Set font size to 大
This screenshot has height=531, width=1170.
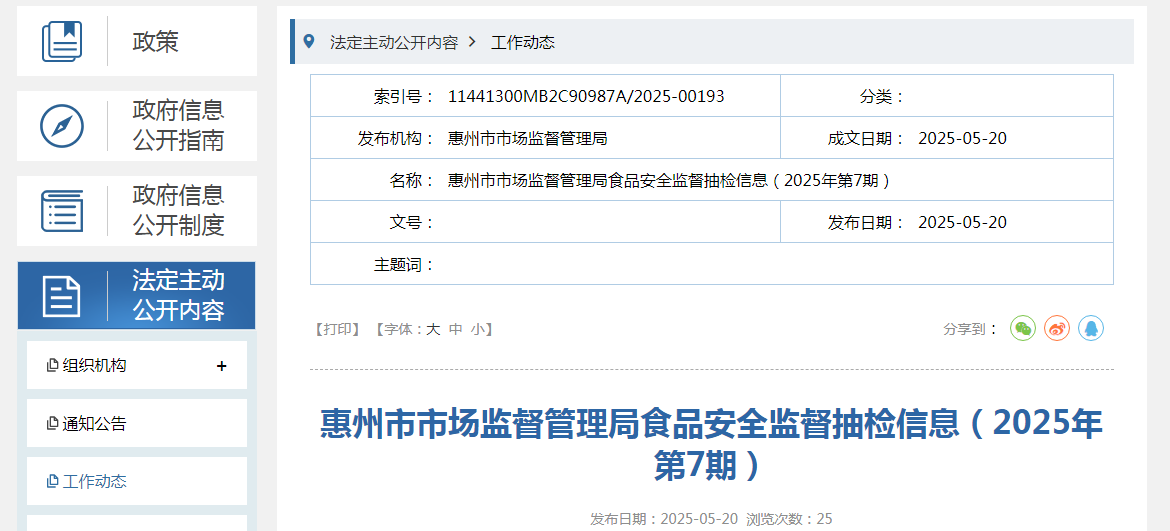point(433,329)
